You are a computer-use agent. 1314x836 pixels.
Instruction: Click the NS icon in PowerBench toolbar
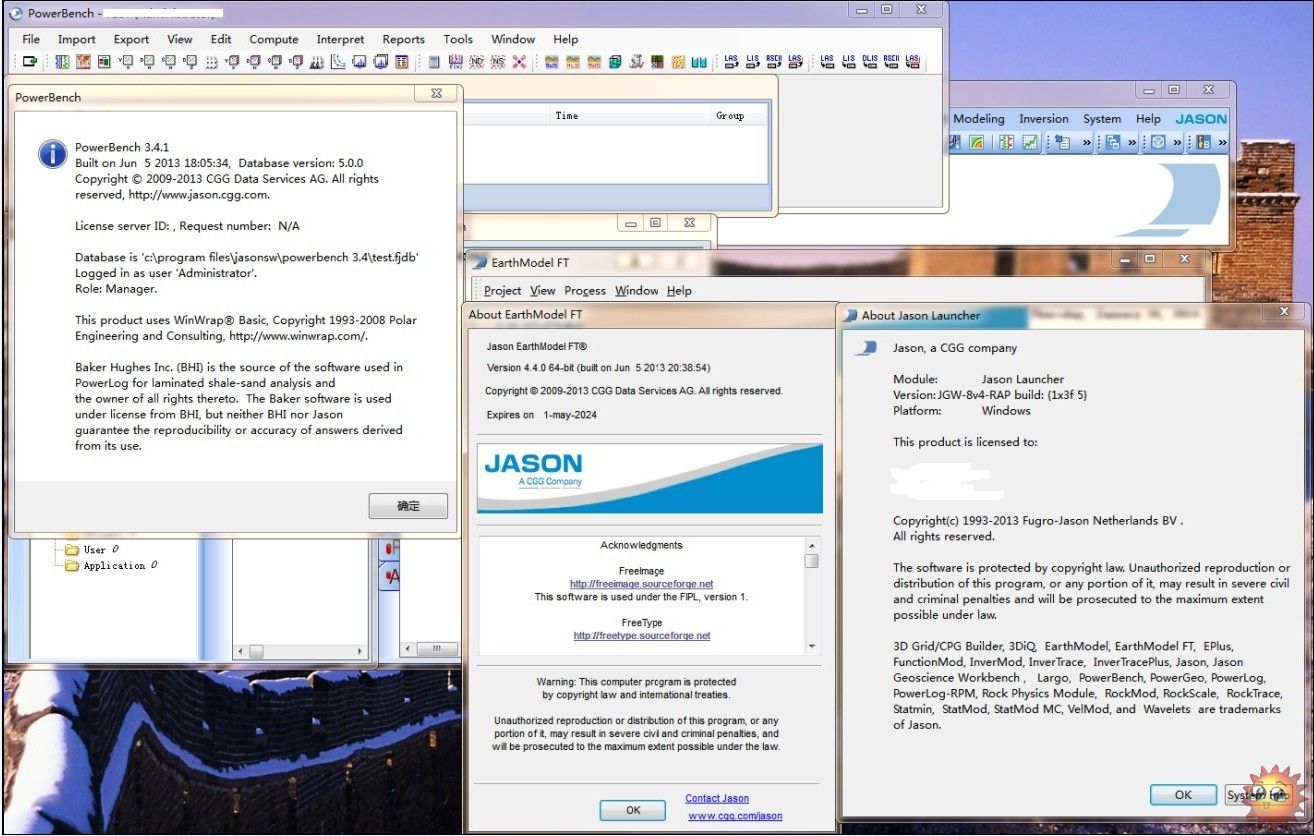click(x=497, y=62)
